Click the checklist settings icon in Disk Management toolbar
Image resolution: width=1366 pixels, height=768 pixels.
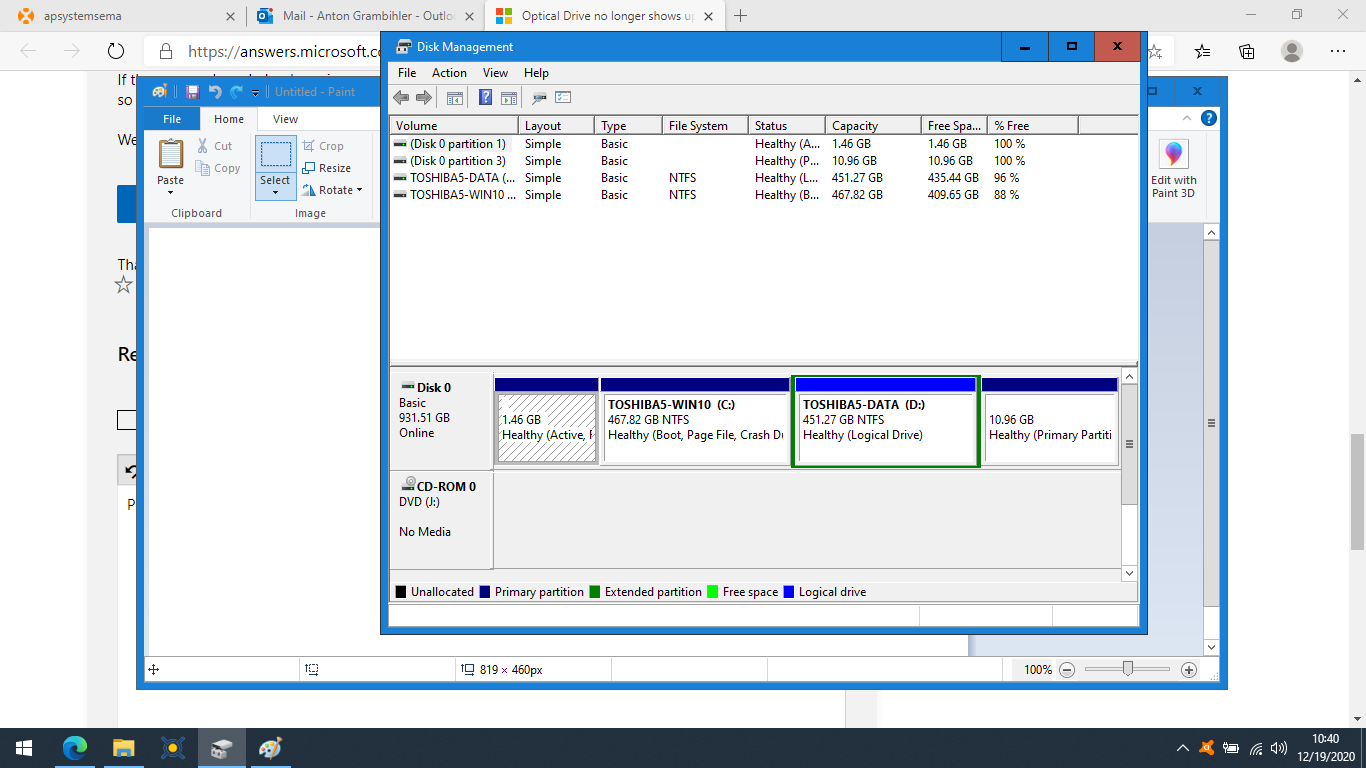coord(563,97)
